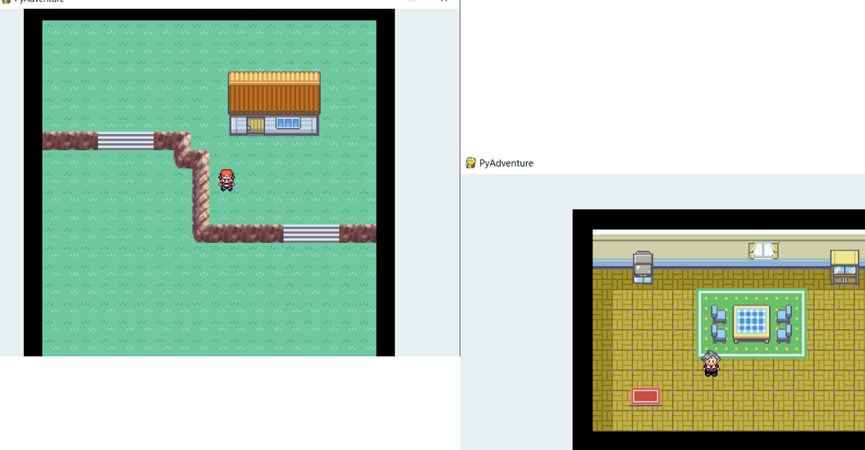Viewport: 865px width, 450px height.
Task: Click the red doormat on the floor
Action: tap(645, 397)
